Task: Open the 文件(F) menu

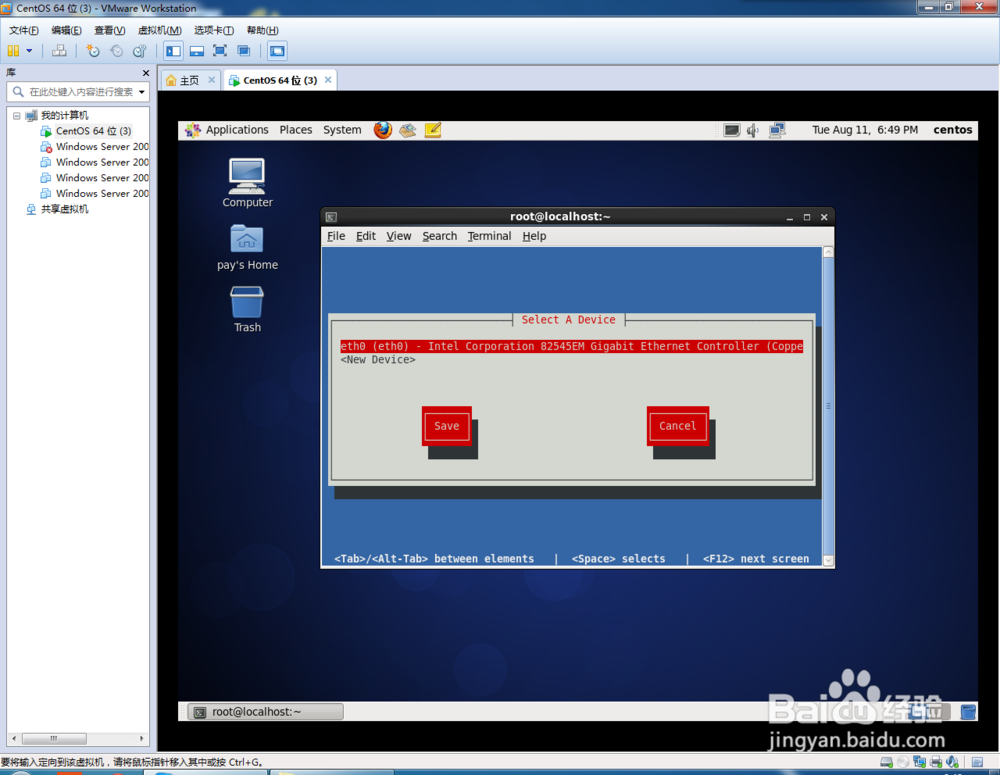Action: (24, 30)
